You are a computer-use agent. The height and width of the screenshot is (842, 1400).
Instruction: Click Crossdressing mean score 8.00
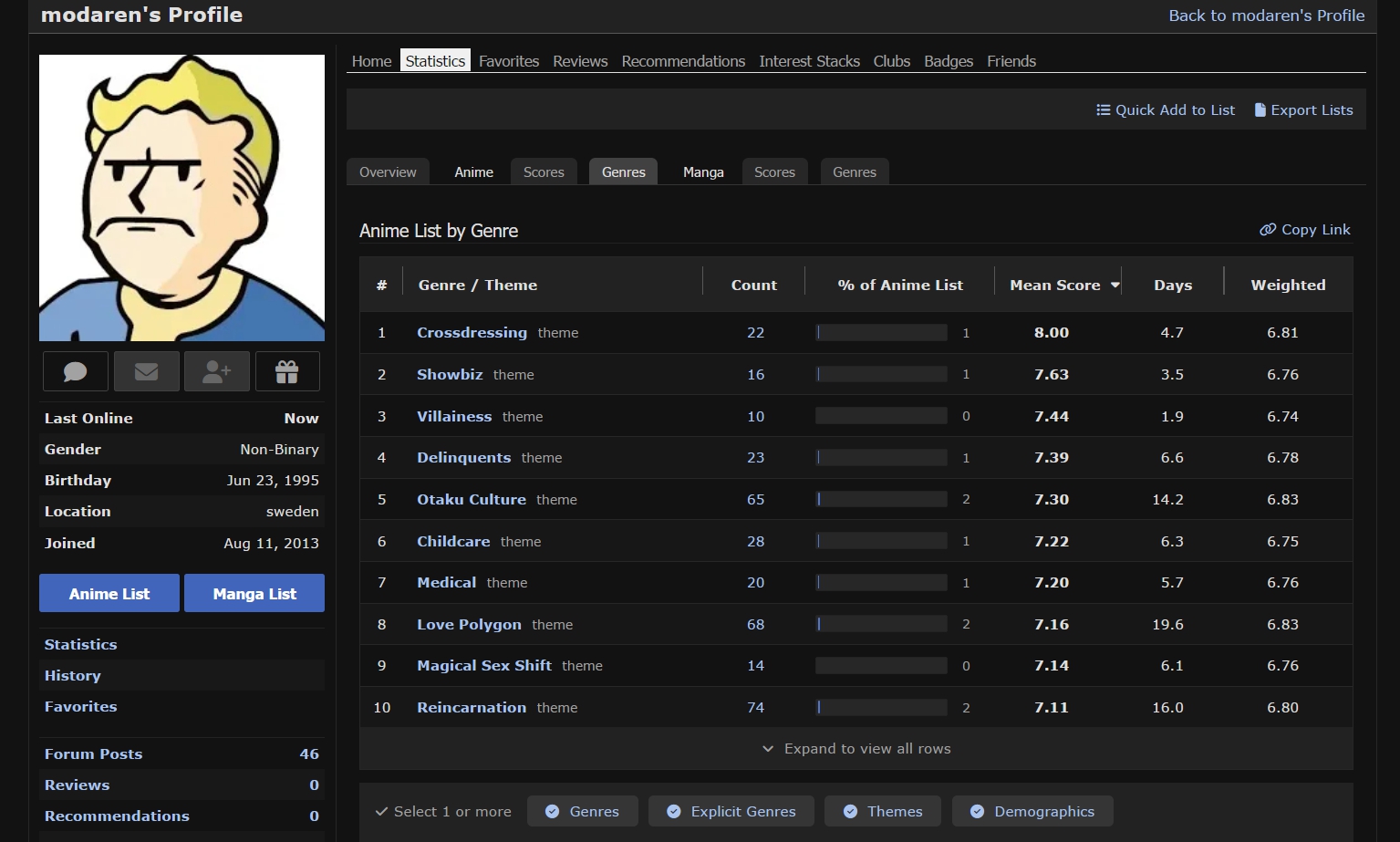(1051, 333)
